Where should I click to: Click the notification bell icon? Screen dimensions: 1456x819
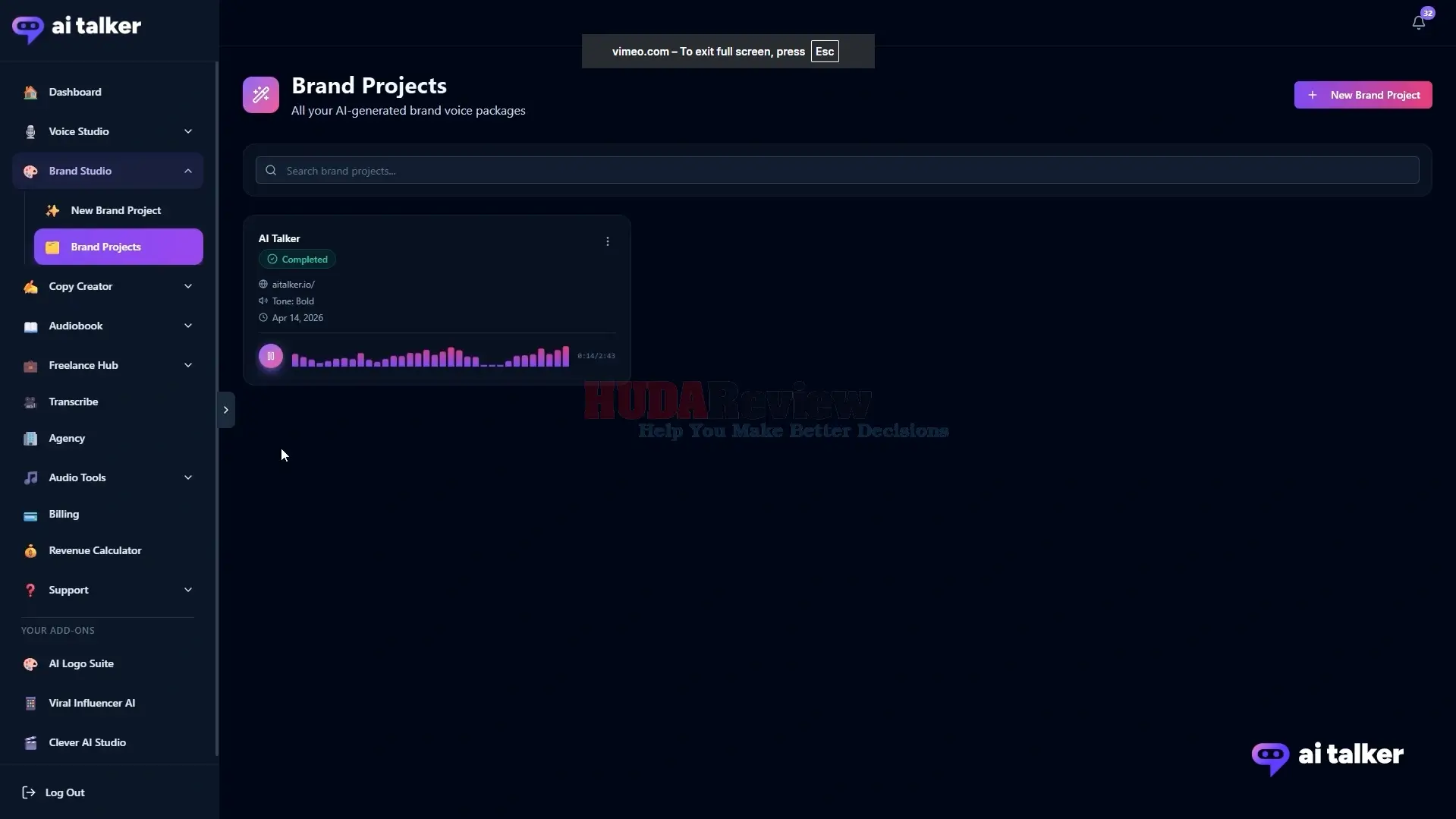point(1418,23)
